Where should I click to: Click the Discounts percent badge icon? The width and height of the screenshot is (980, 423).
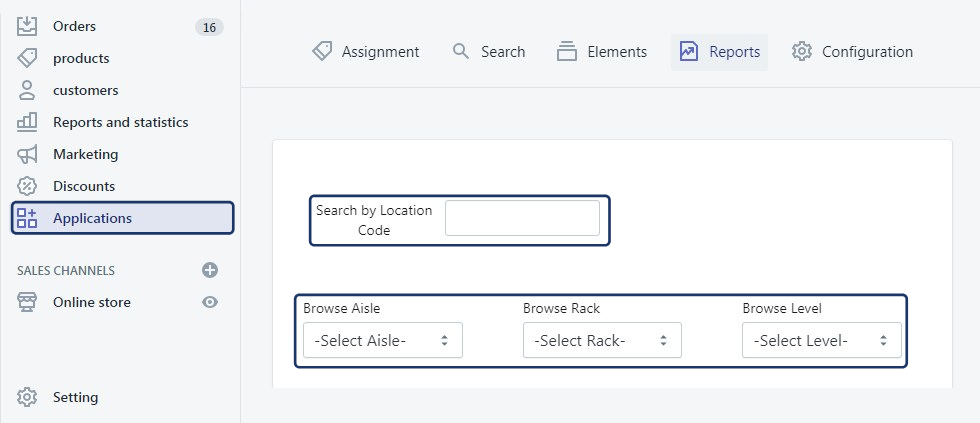(x=27, y=186)
